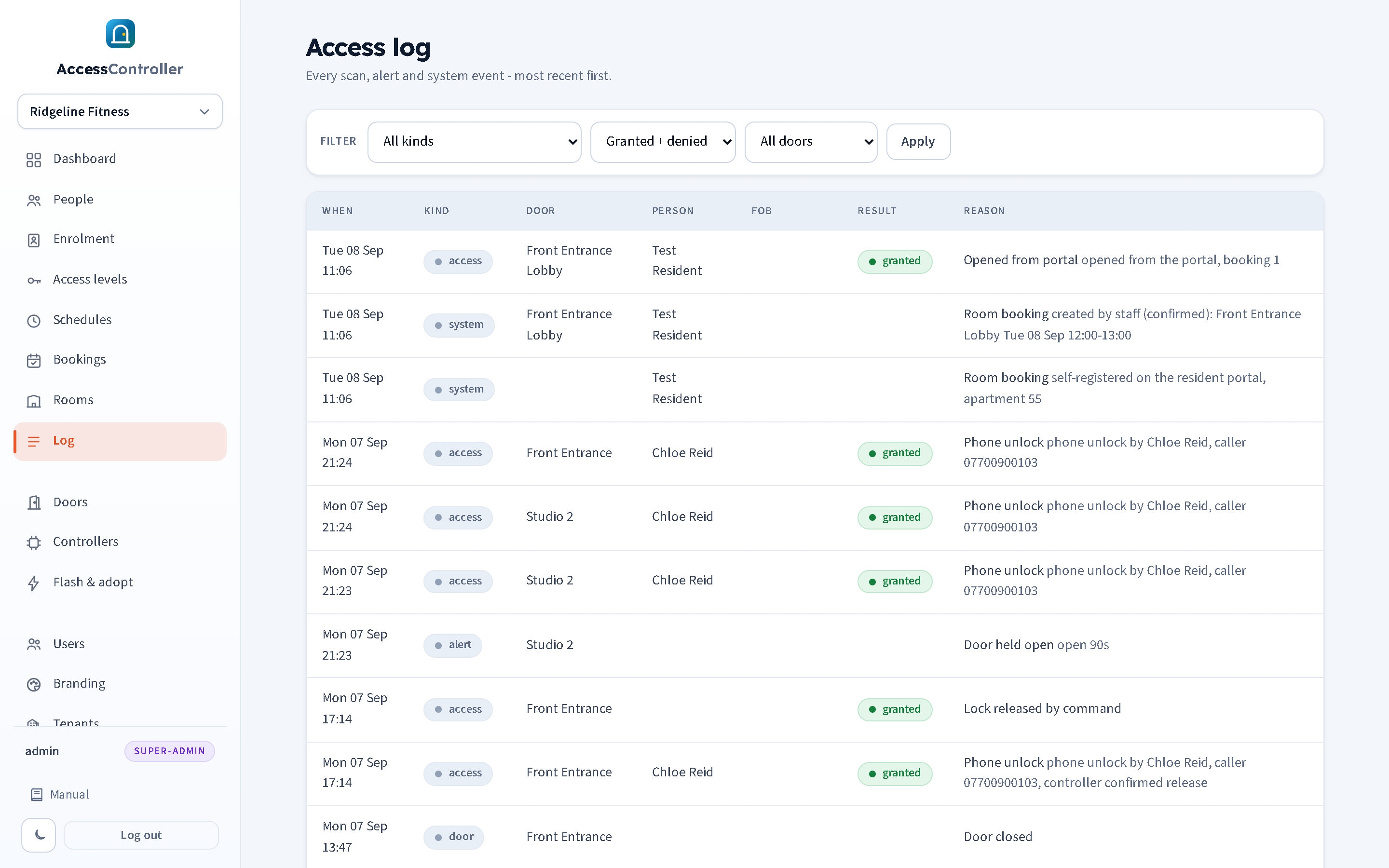The image size is (1389, 868).
Task: Click the PERSON column header
Action: (x=673, y=211)
